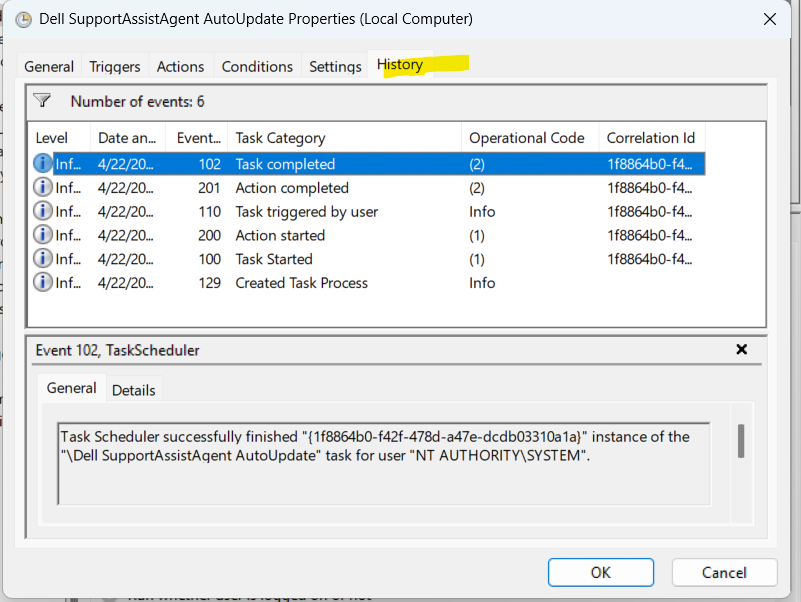Click Operational Code Info in event 129 row

click(x=482, y=283)
